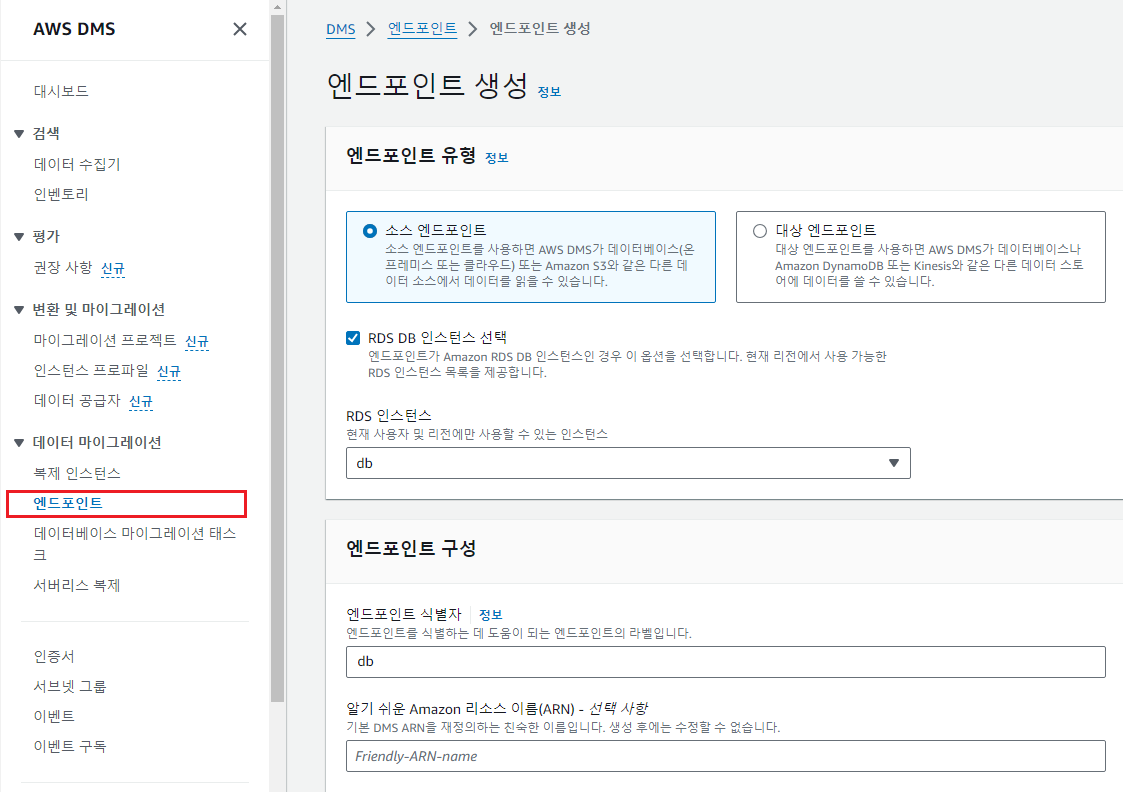Viewport: 1123px width, 792px height.
Task: Open 인벤토리 page
Action: tap(61, 194)
